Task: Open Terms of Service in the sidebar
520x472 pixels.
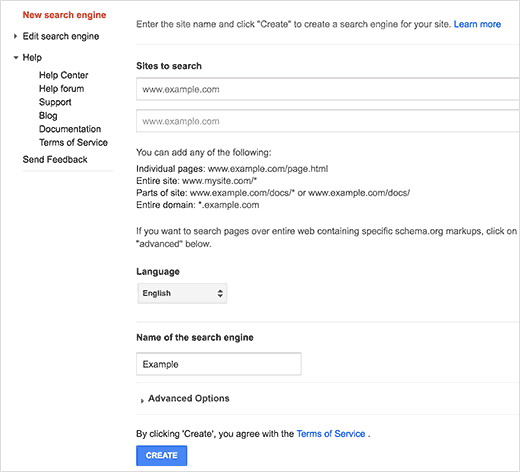Action: point(73,142)
